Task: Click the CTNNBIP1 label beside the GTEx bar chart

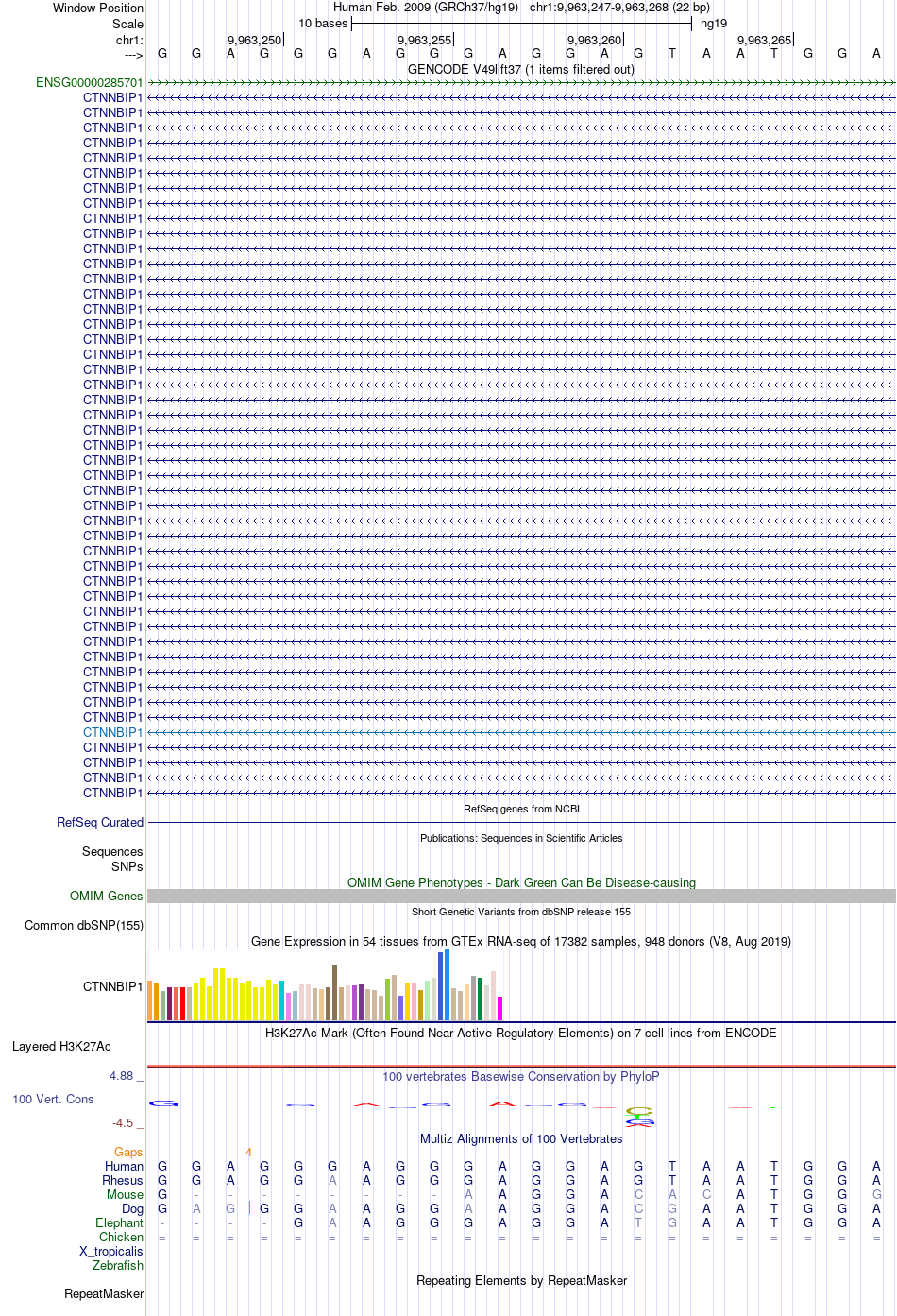Action: [113, 987]
